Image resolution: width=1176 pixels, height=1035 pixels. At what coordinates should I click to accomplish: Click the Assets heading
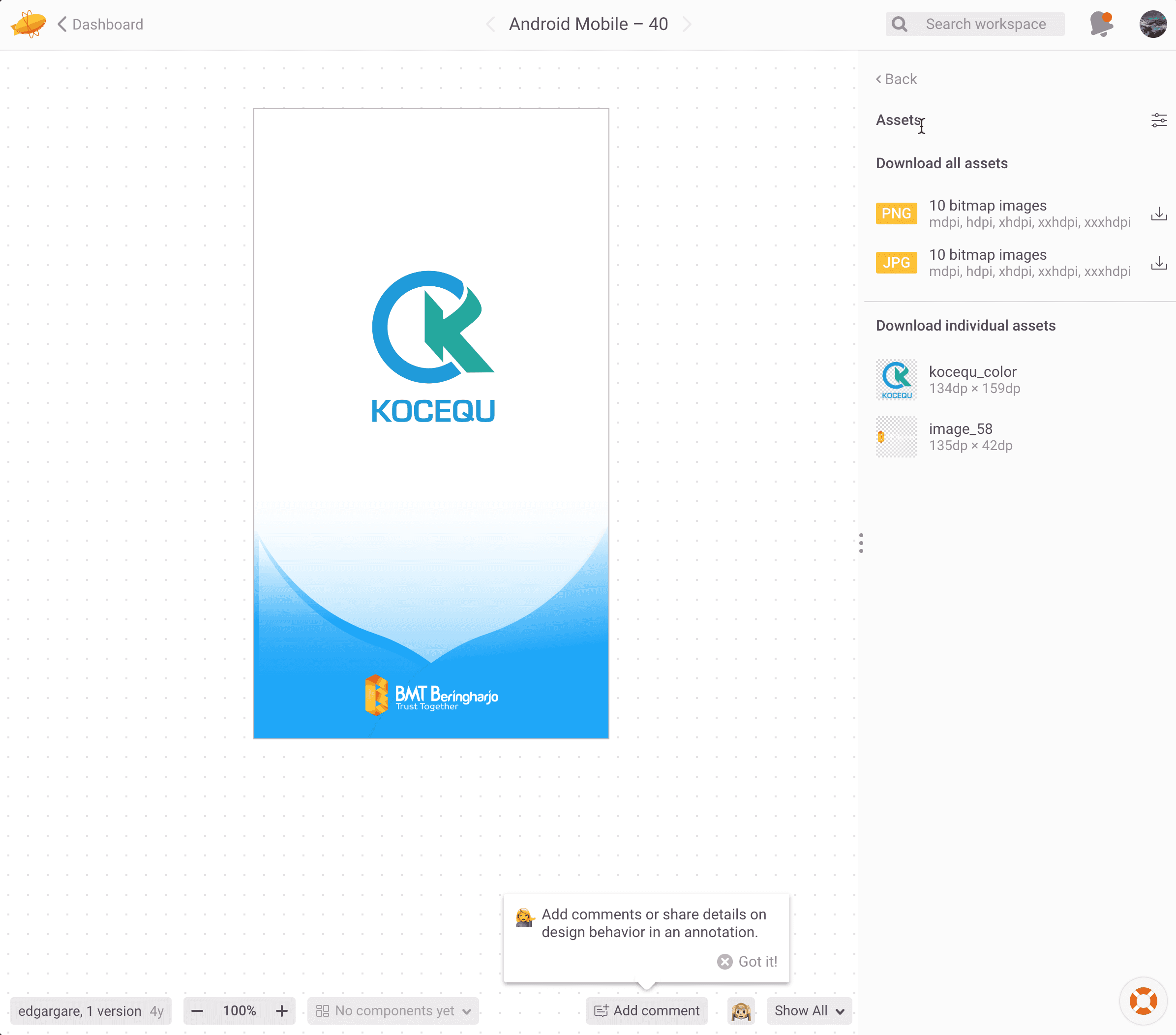tap(899, 120)
